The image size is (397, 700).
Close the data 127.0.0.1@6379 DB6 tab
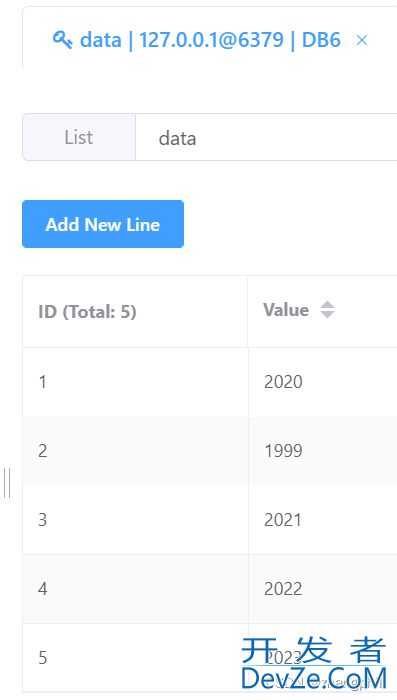pos(362,41)
